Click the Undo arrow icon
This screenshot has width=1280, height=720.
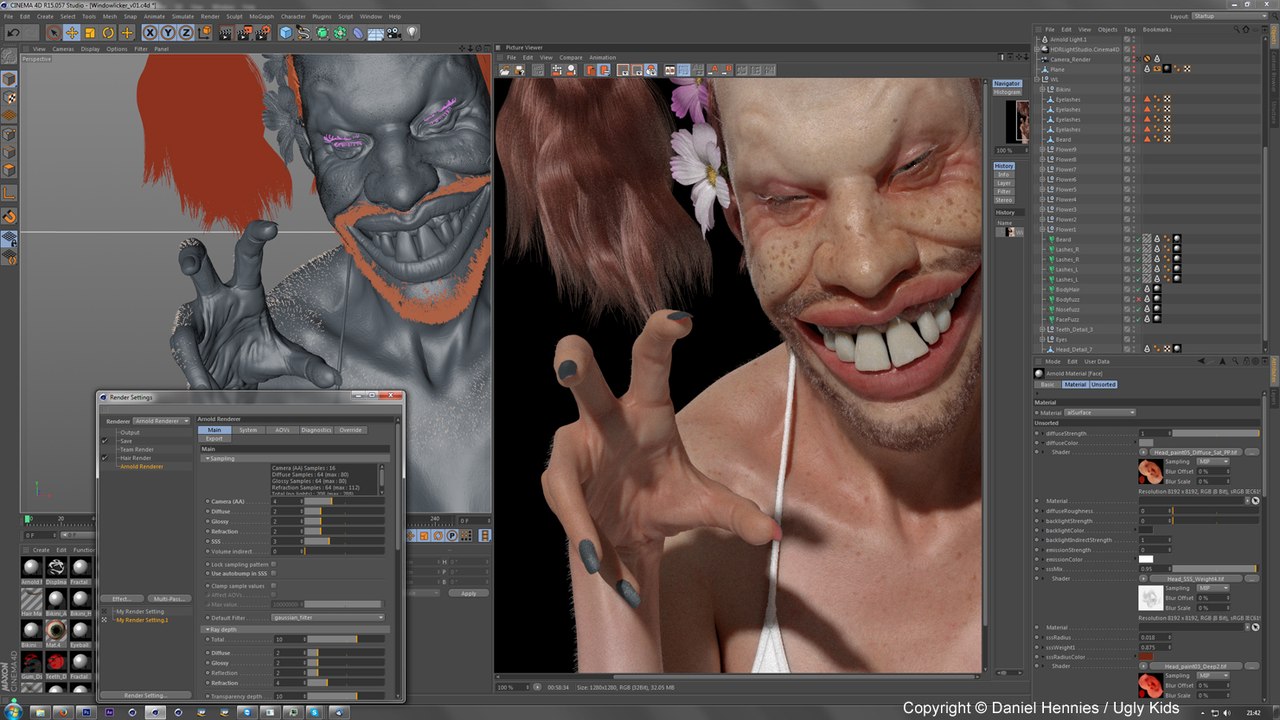[13, 33]
